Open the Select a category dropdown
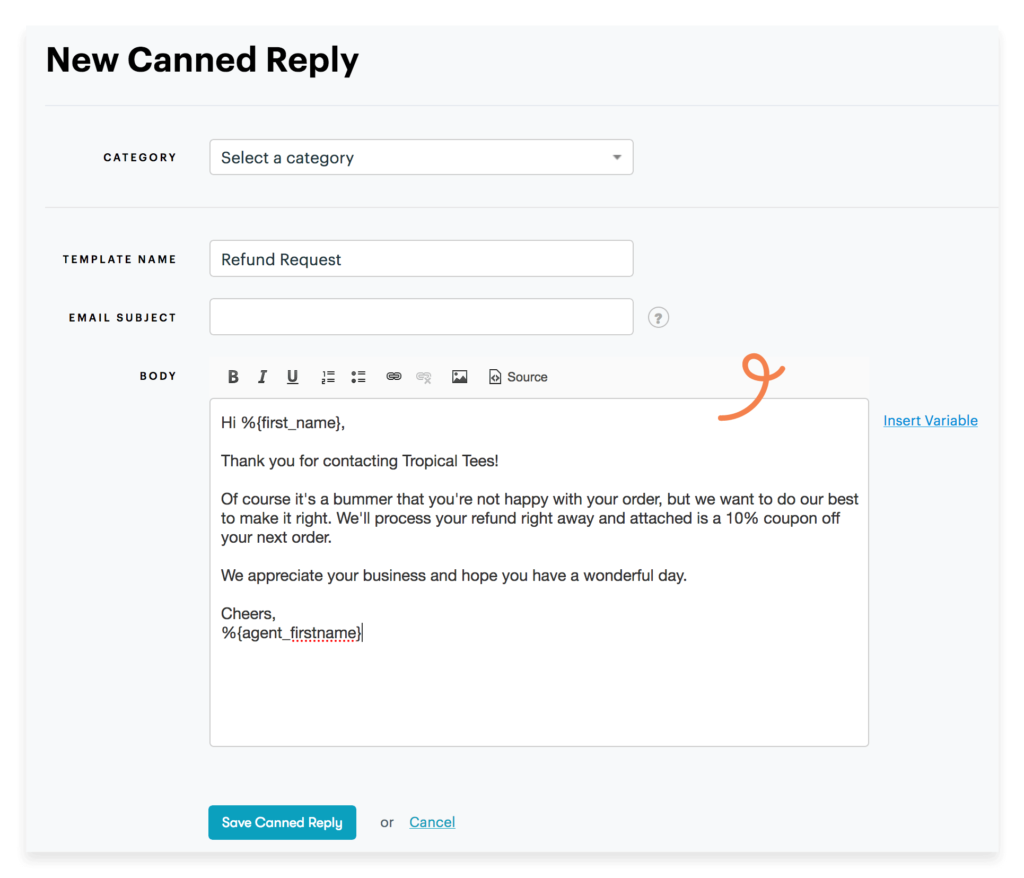Viewport: 1024px width, 878px height. click(420, 158)
